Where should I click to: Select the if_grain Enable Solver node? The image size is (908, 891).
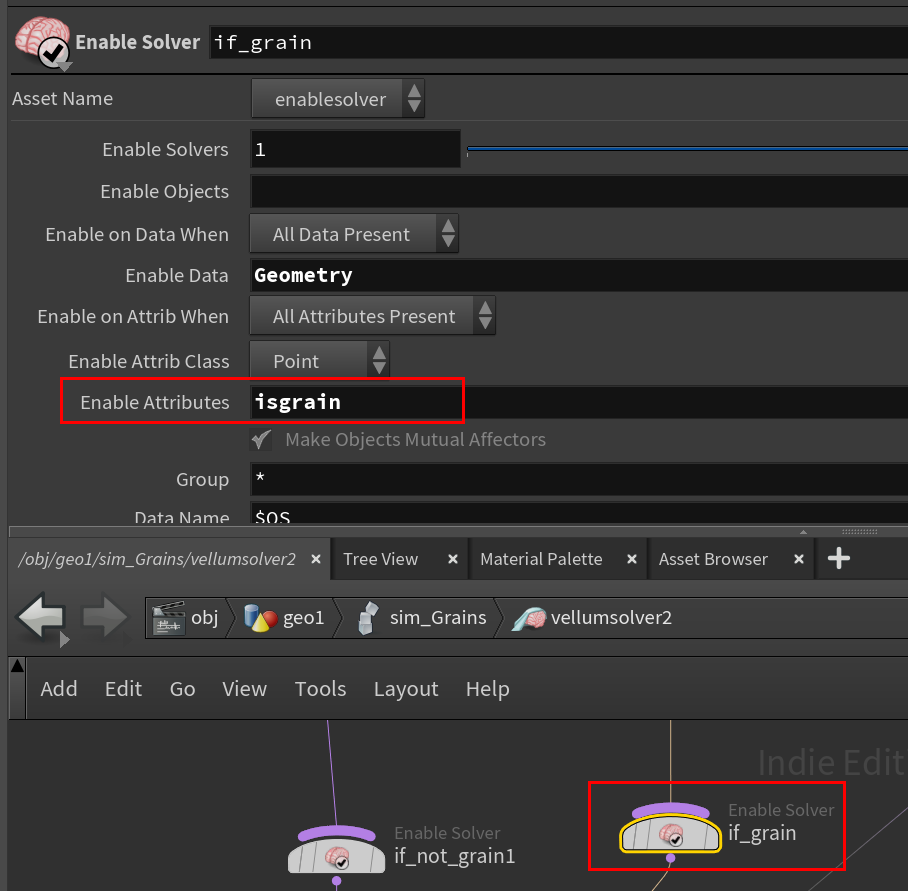670,834
